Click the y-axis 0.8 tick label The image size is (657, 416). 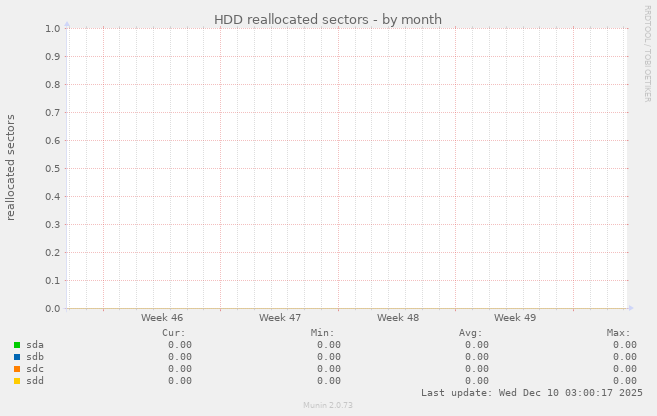click(53, 85)
